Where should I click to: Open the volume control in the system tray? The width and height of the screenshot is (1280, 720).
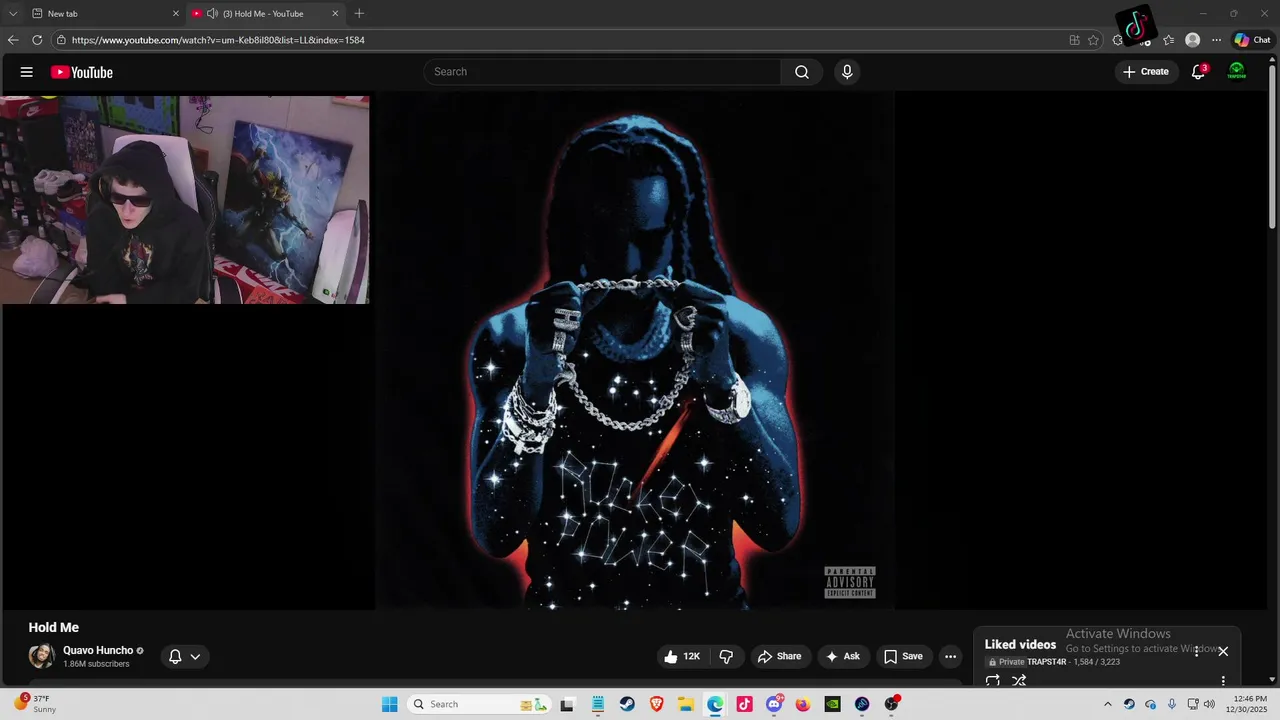[1209, 704]
